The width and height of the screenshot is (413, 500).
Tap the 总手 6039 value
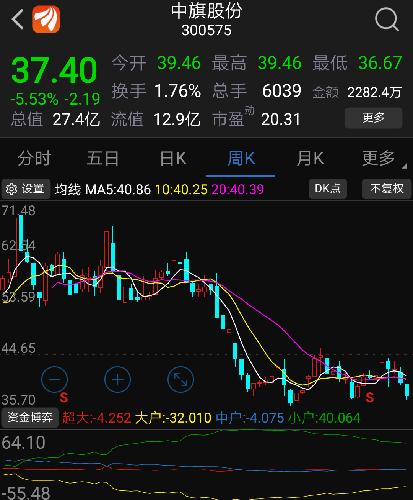pos(282,91)
